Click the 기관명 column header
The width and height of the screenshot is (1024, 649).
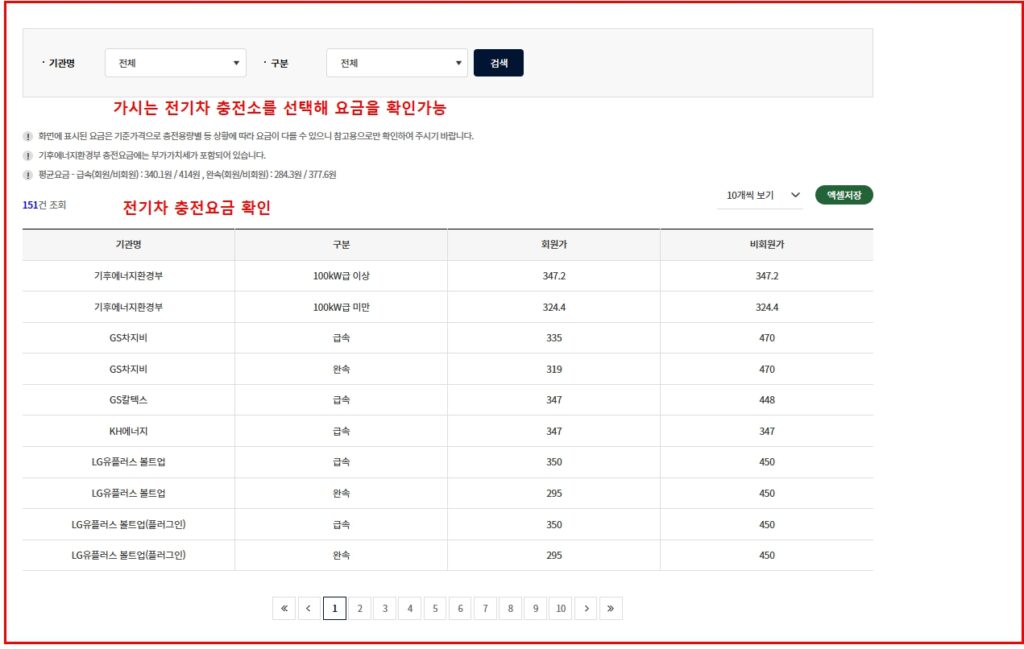[128, 244]
